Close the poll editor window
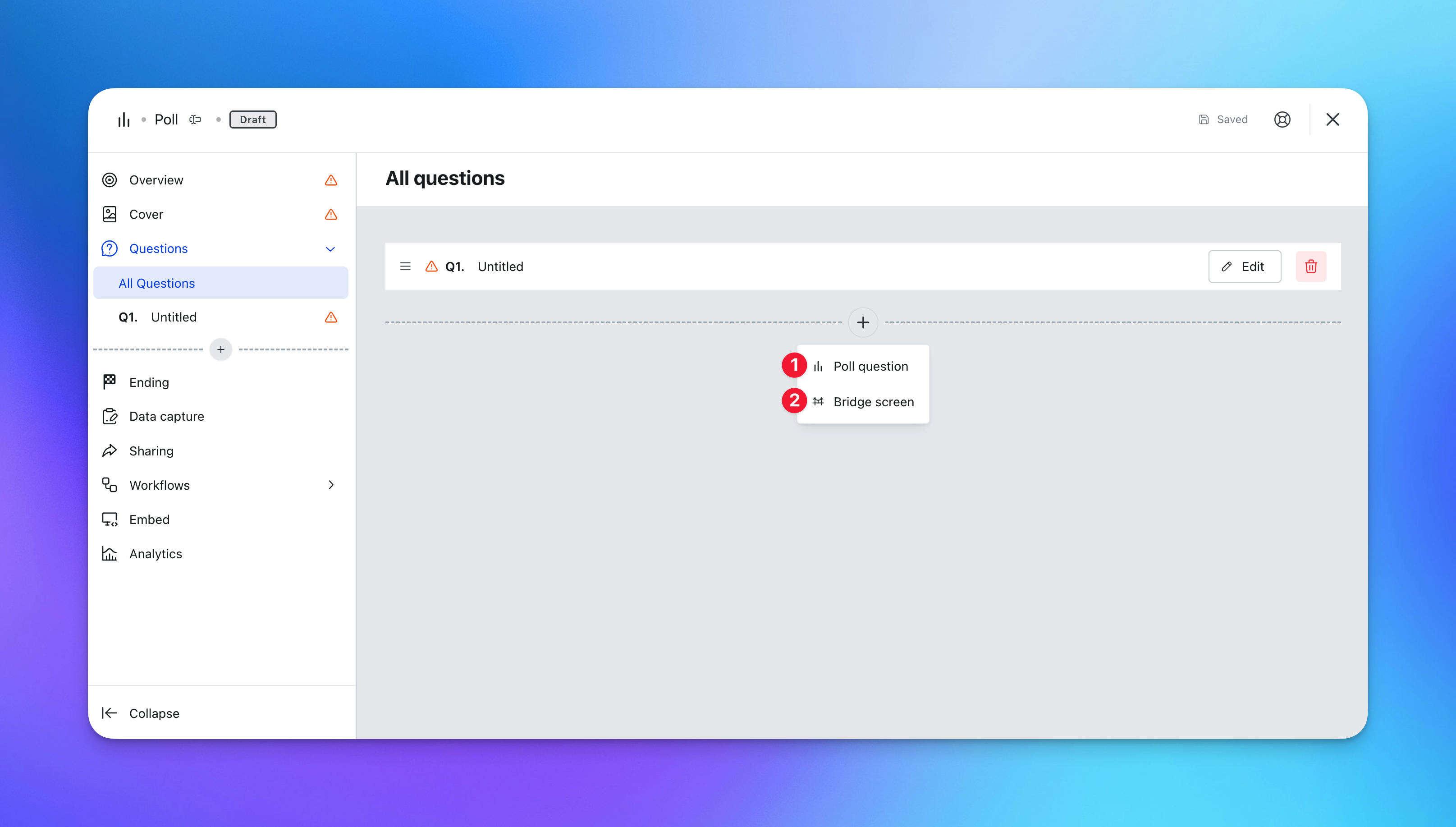The width and height of the screenshot is (1456, 827). [x=1332, y=119]
